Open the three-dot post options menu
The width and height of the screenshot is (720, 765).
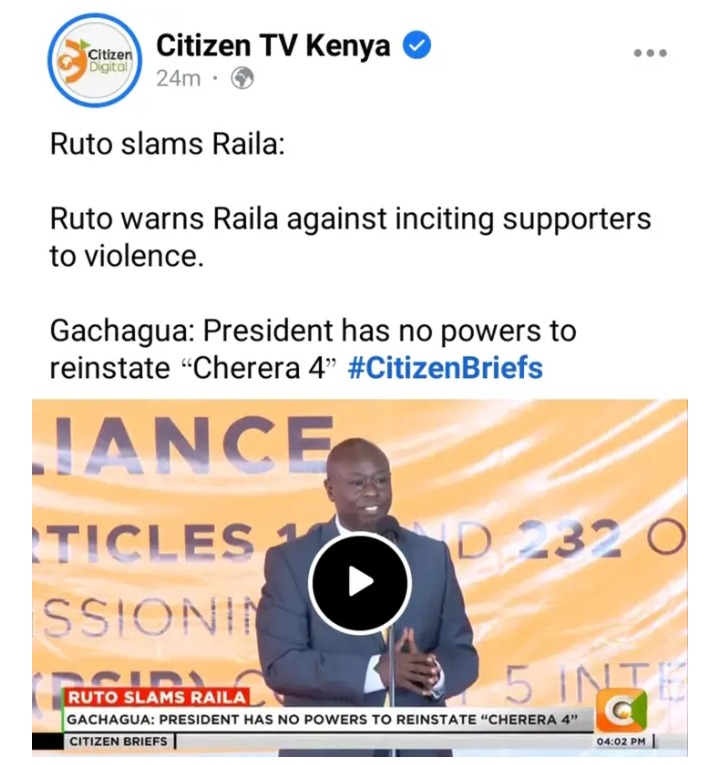pos(650,53)
